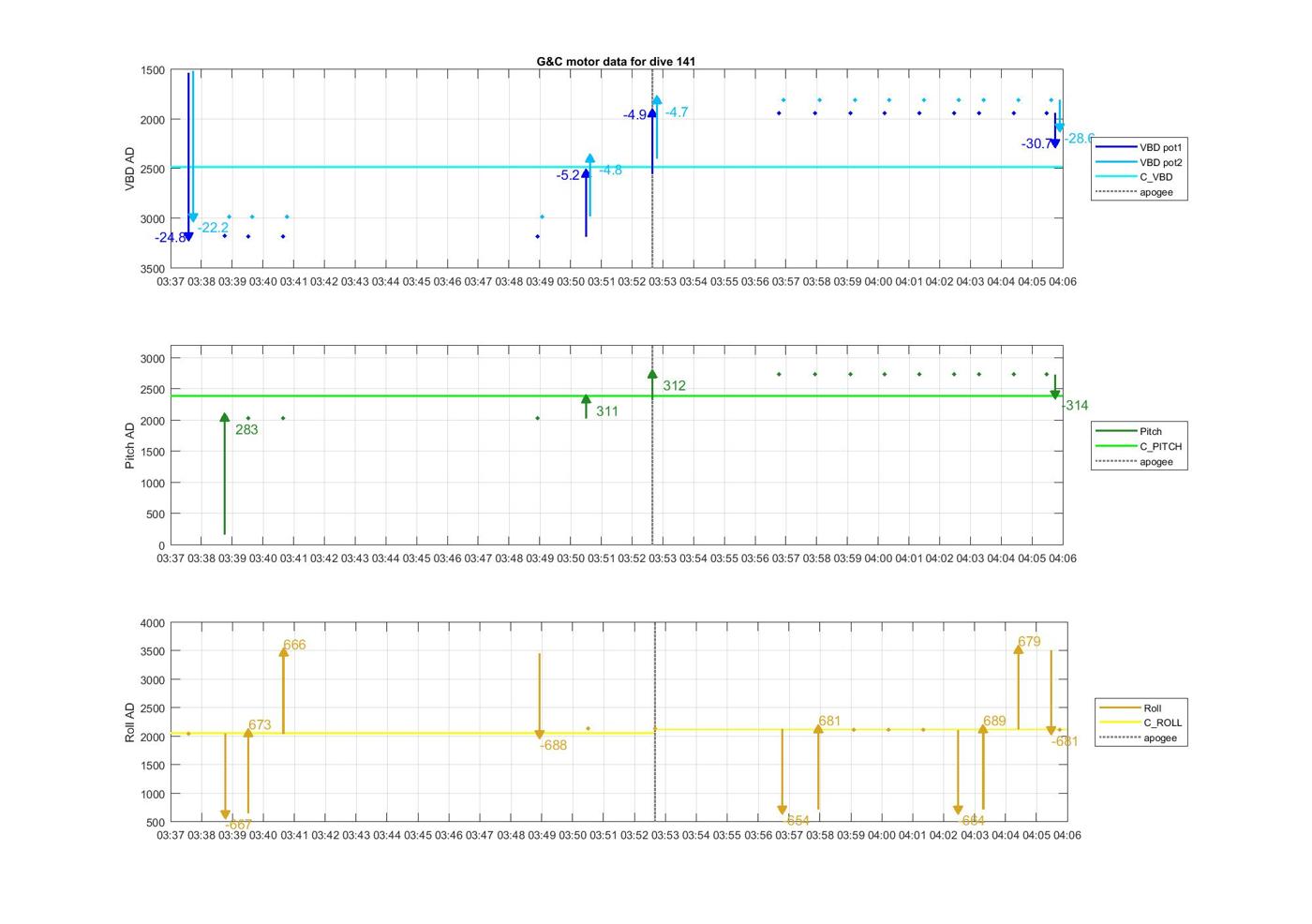Click the "04:00" time tick under the Roll plot

[882, 835]
